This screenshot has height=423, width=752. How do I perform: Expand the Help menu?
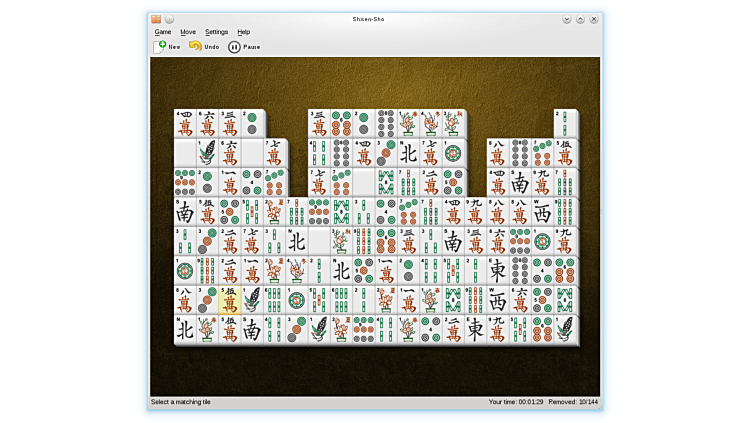tap(244, 32)
